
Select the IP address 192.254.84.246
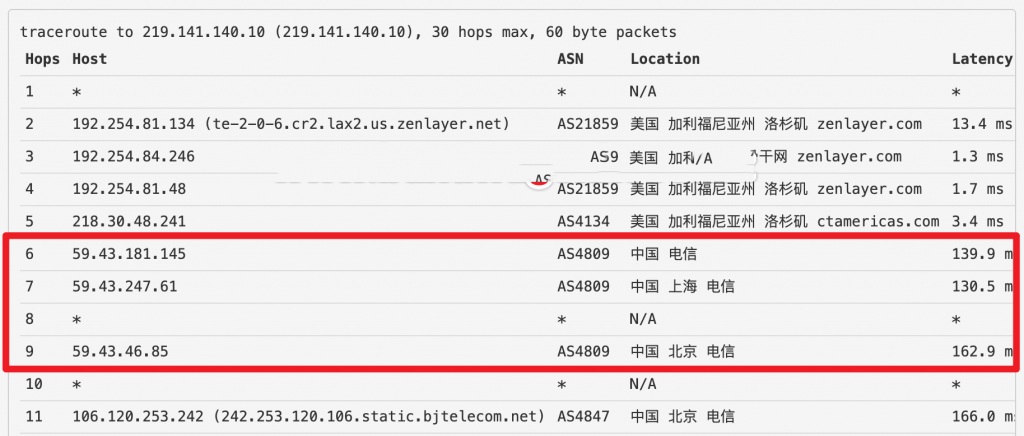click(134, 156)
